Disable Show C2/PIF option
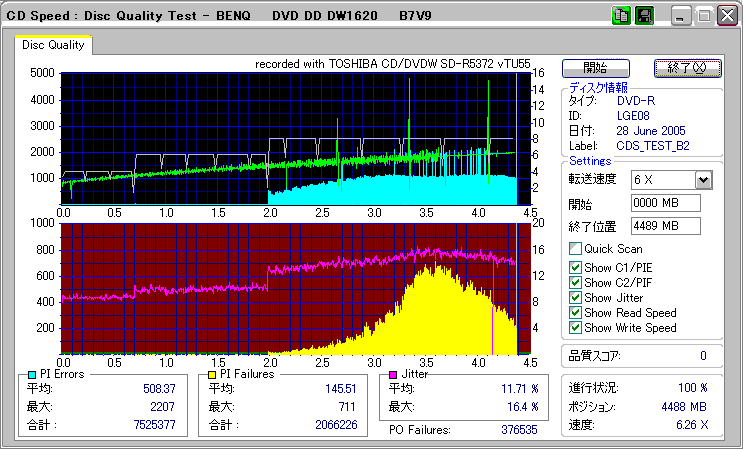The image size is (743, 449). (575, 283)
